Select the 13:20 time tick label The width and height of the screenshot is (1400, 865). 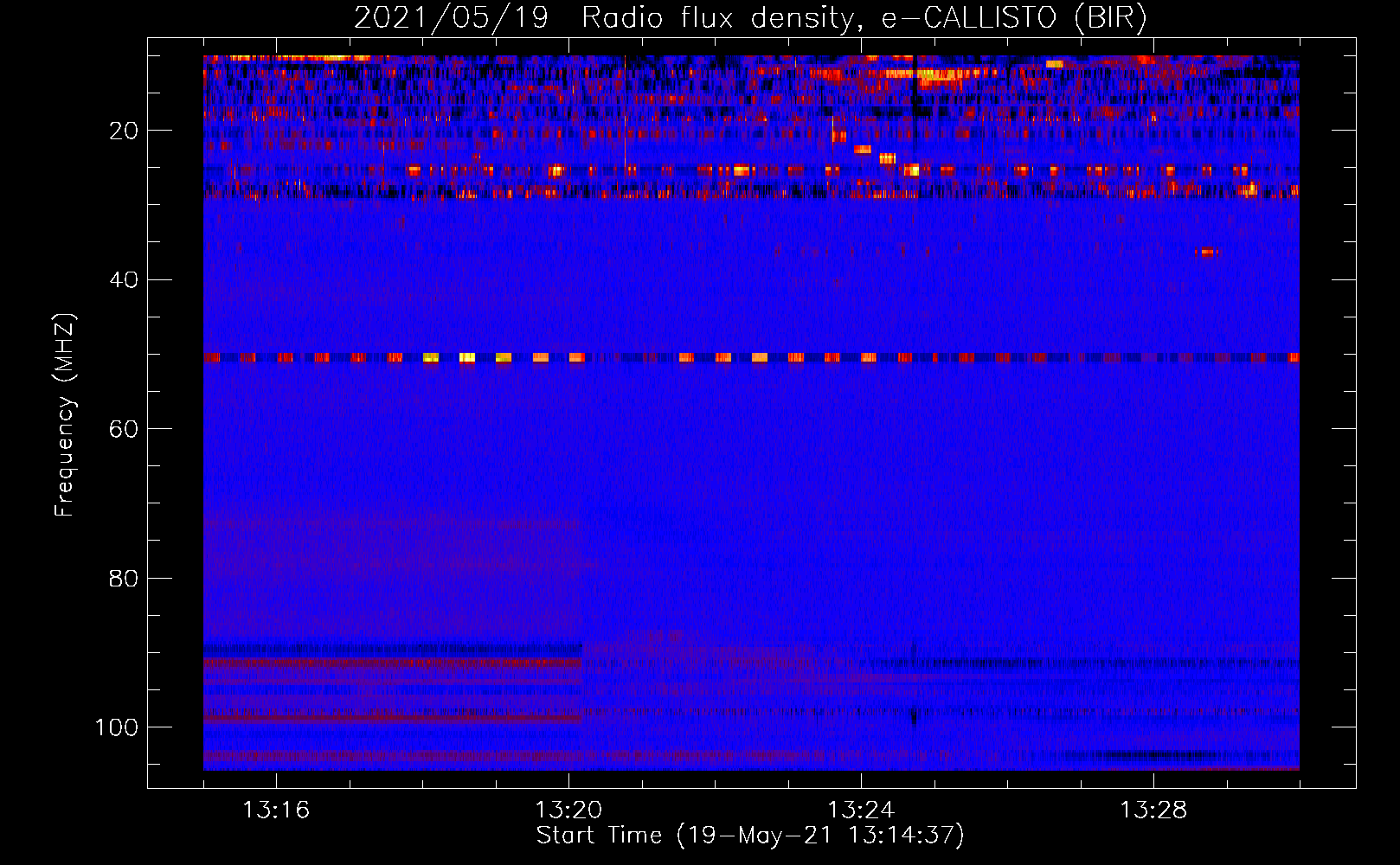coord(568,811)
